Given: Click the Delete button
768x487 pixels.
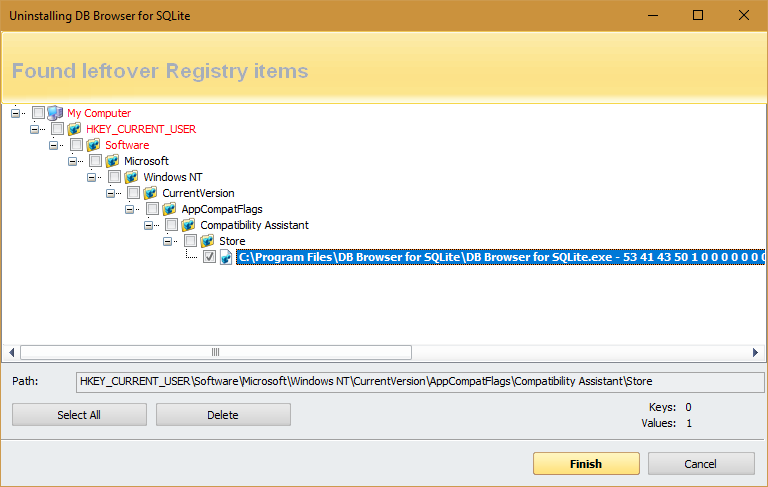Looking at the screenshot, I should click(223, 415).
